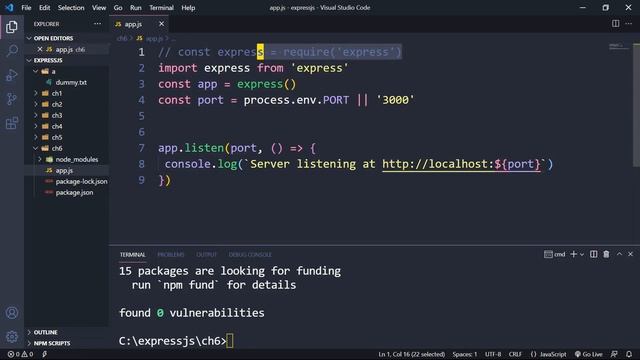
Task: Split the editor right
Action: tap(616, 24)
